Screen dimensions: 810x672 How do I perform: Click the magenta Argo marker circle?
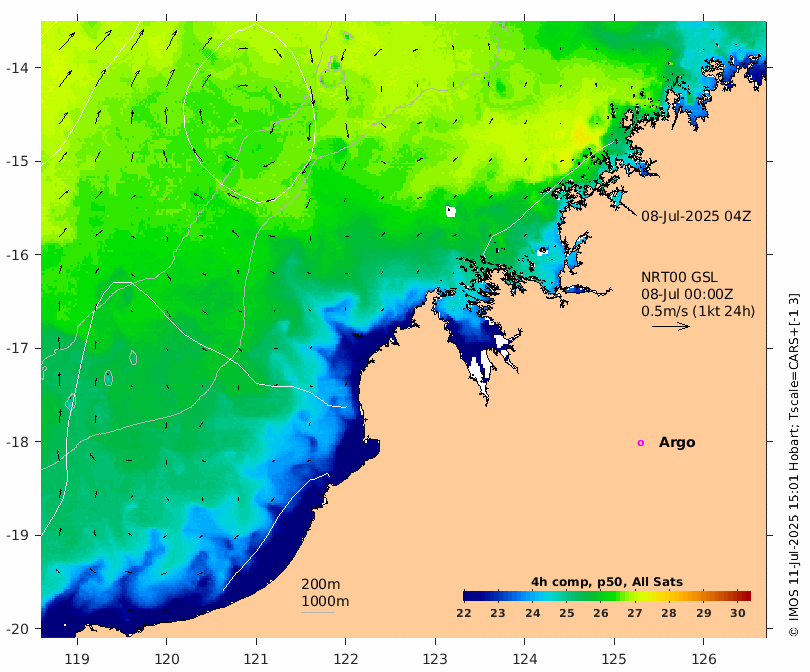pos(641,443)
